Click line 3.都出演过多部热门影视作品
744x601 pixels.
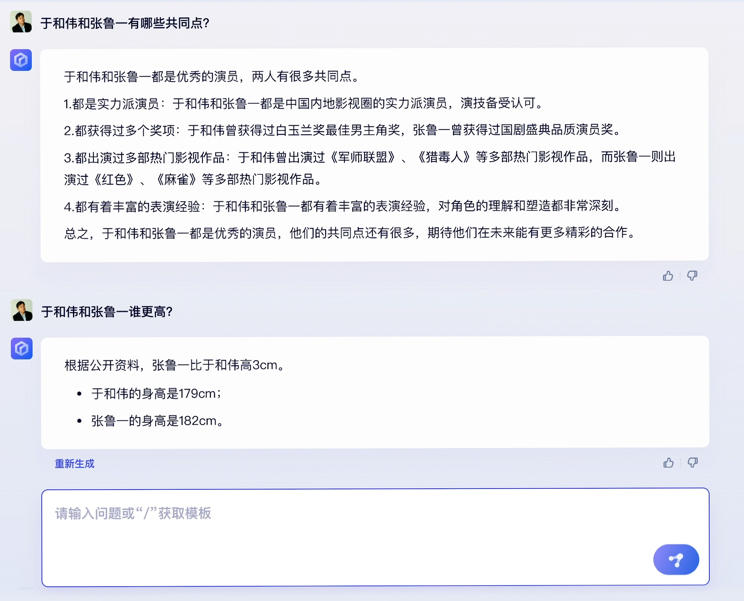click(x=370, y=168)
